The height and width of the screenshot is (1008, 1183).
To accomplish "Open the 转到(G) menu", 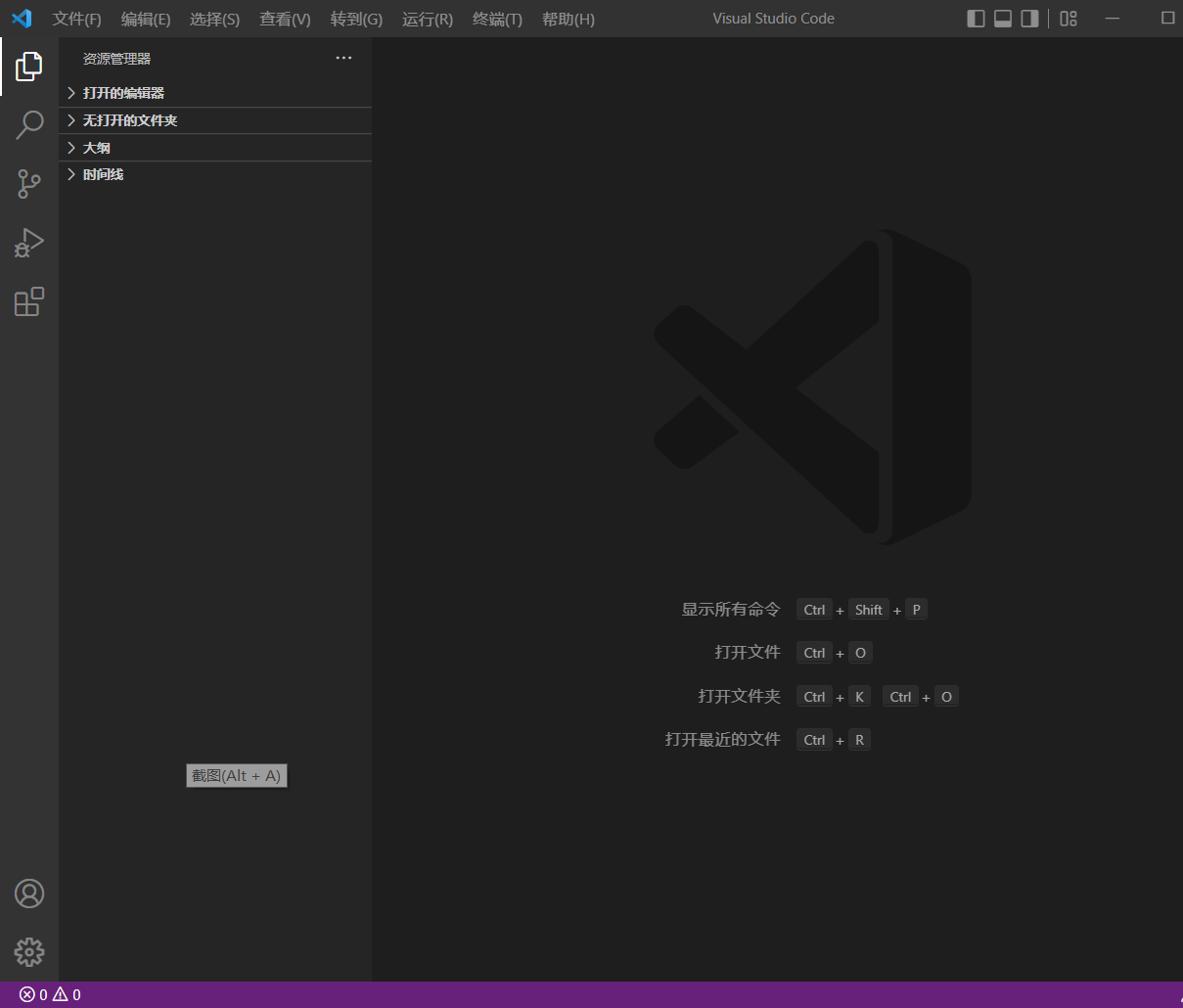I will tap(356, 20).
